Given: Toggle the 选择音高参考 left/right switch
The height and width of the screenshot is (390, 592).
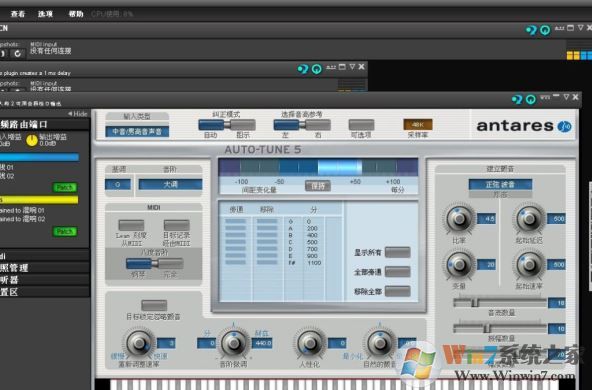Looking at the screenshot, I should point(302,125).
